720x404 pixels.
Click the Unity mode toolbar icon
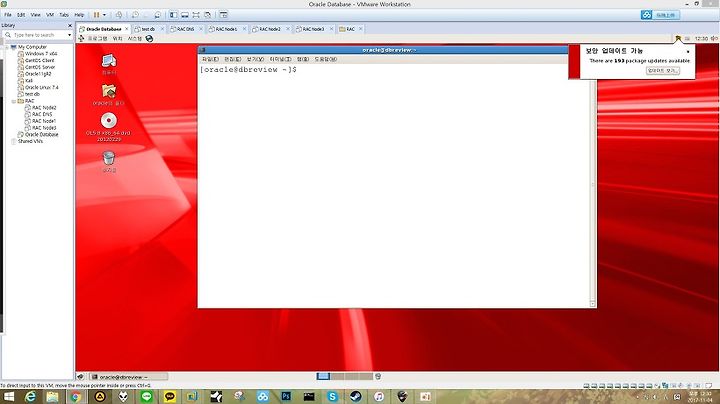pyautogui.click(x=208, y=15)
